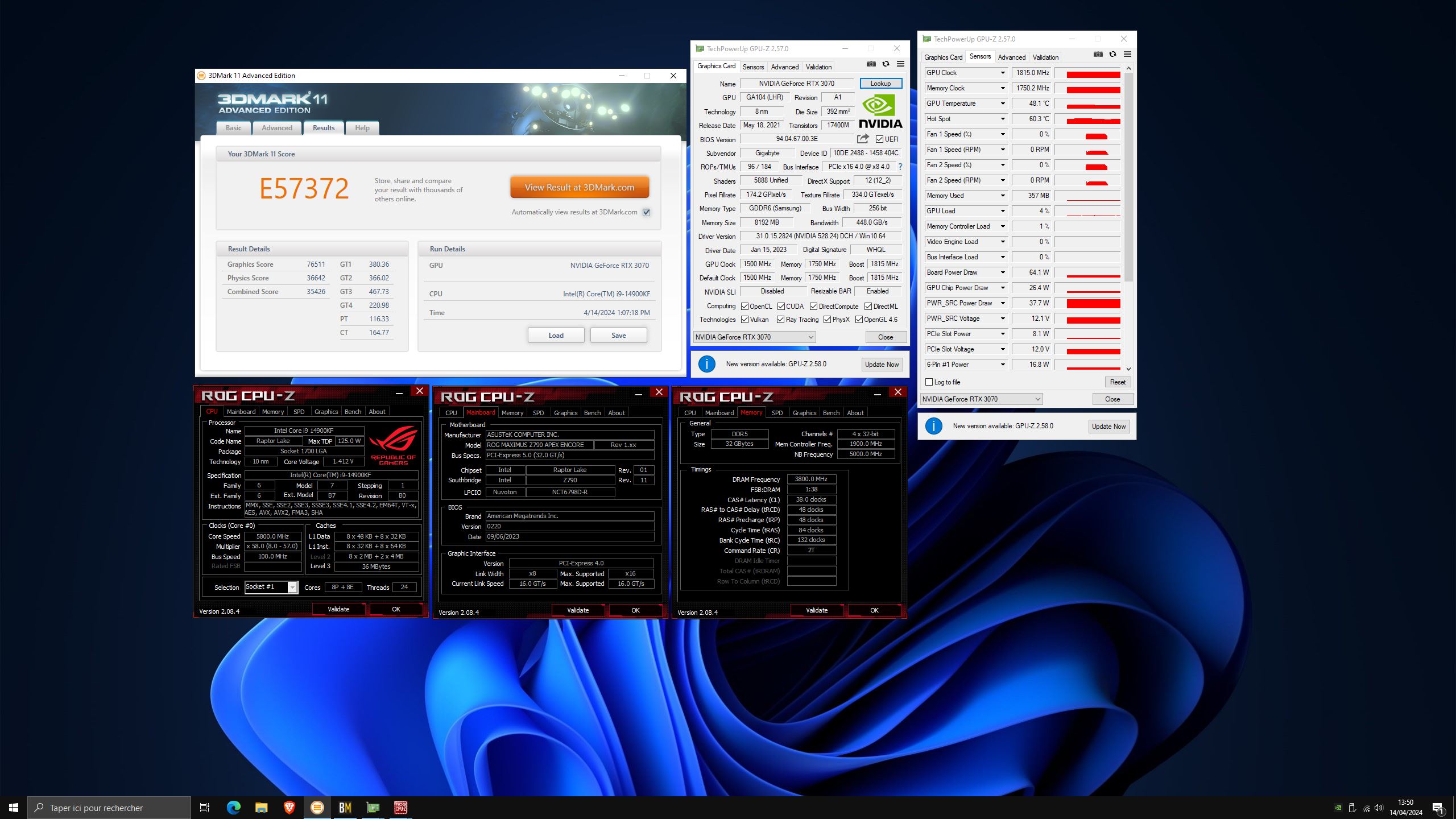Open SPD tab in left CPU-Z window
Screen dimensions: 1456x819
click(299, 412)
